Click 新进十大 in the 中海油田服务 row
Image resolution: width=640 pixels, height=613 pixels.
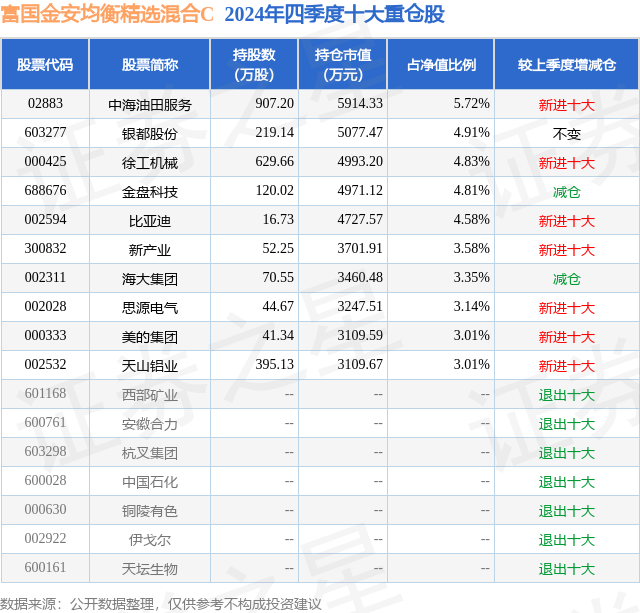coord(567,105)
